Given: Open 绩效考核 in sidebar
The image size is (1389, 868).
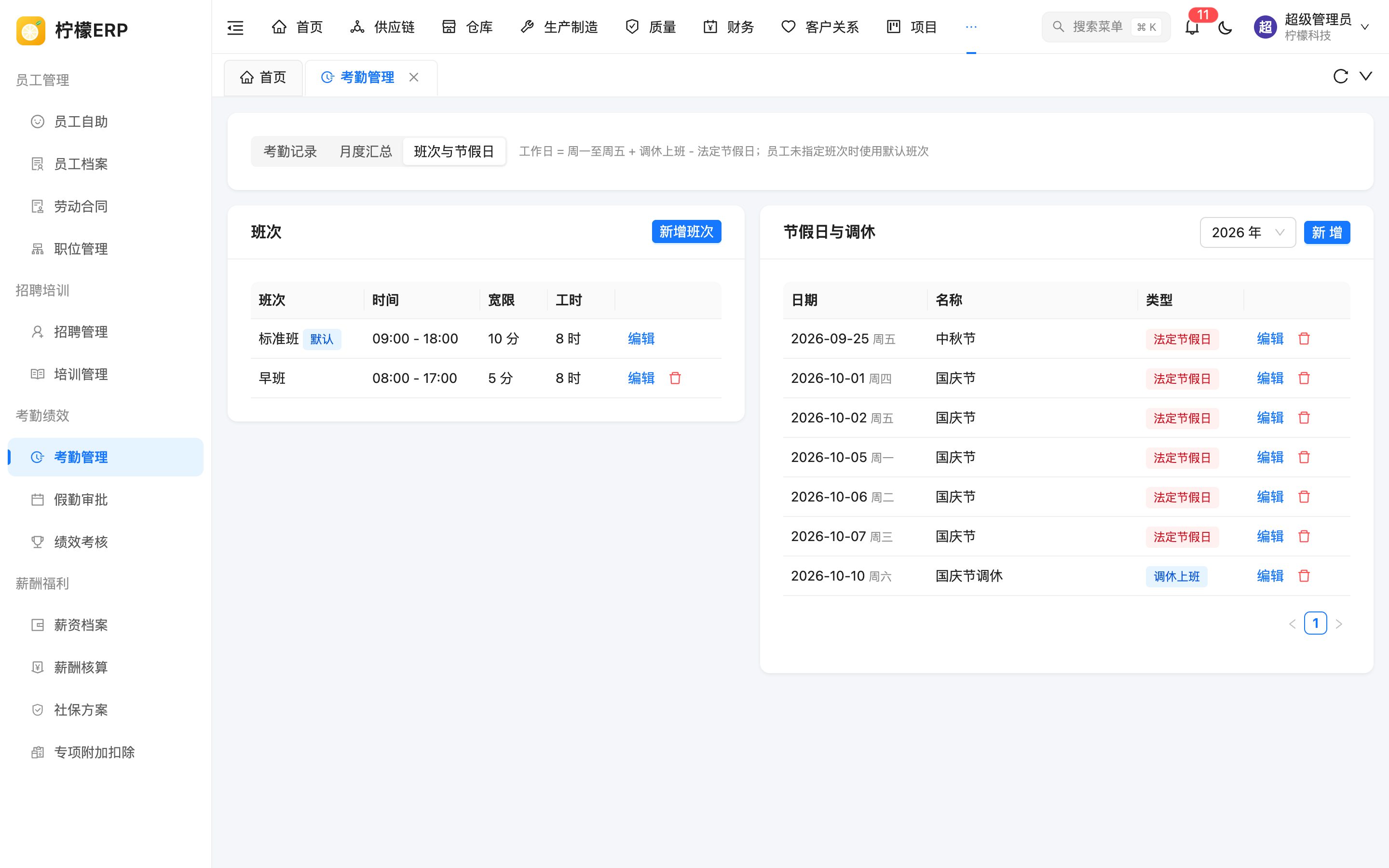Looking at the screenshot, I should (x=106, y=542).
